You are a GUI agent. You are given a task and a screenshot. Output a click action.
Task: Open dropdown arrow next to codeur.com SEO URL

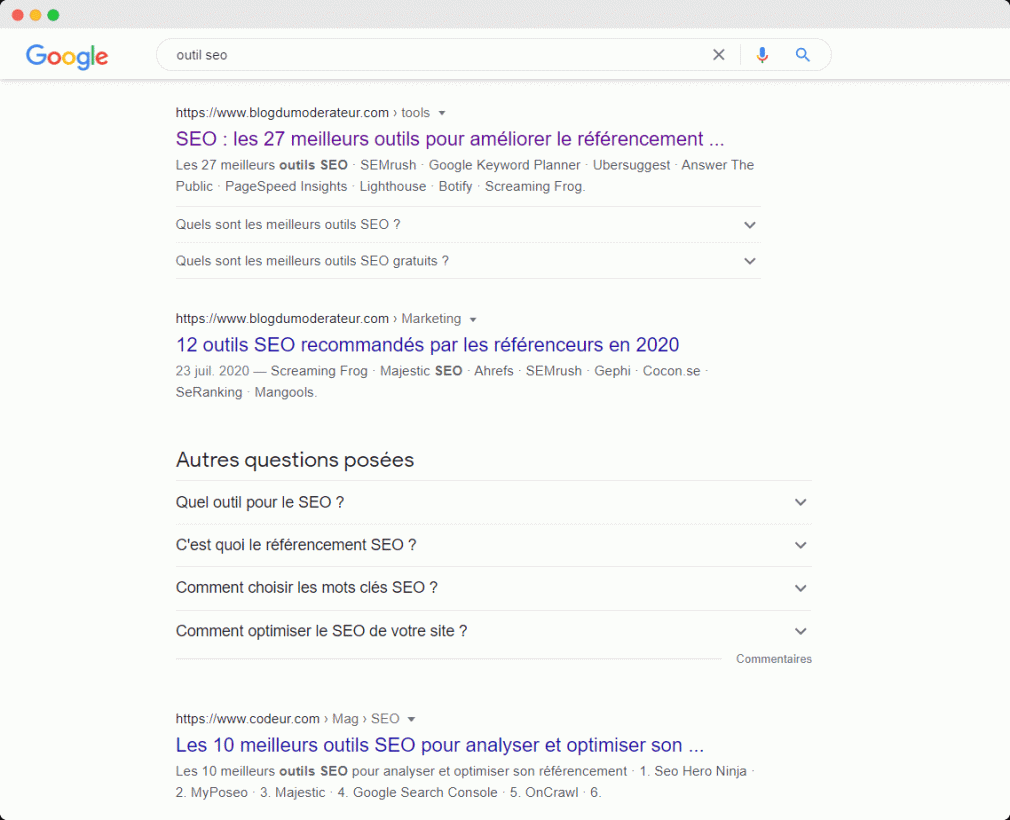pos(411,720)
